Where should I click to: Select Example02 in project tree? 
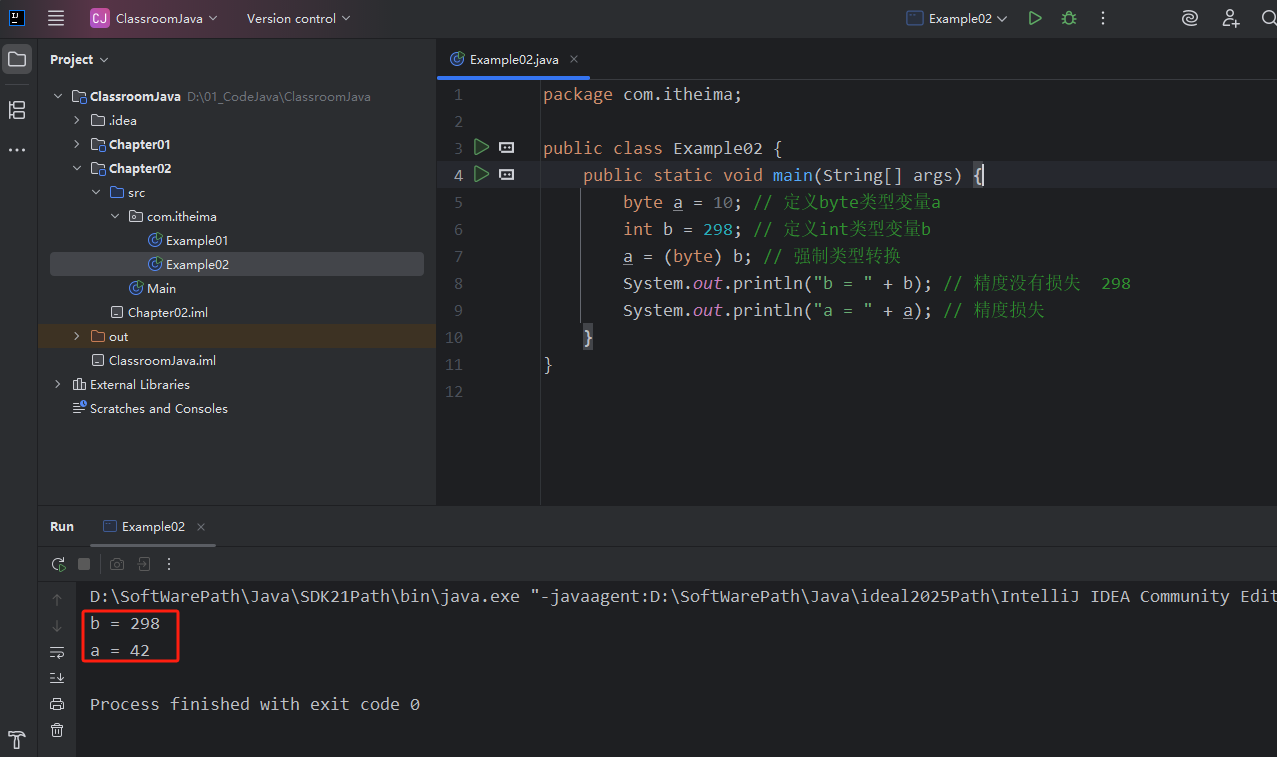[236, 265]
